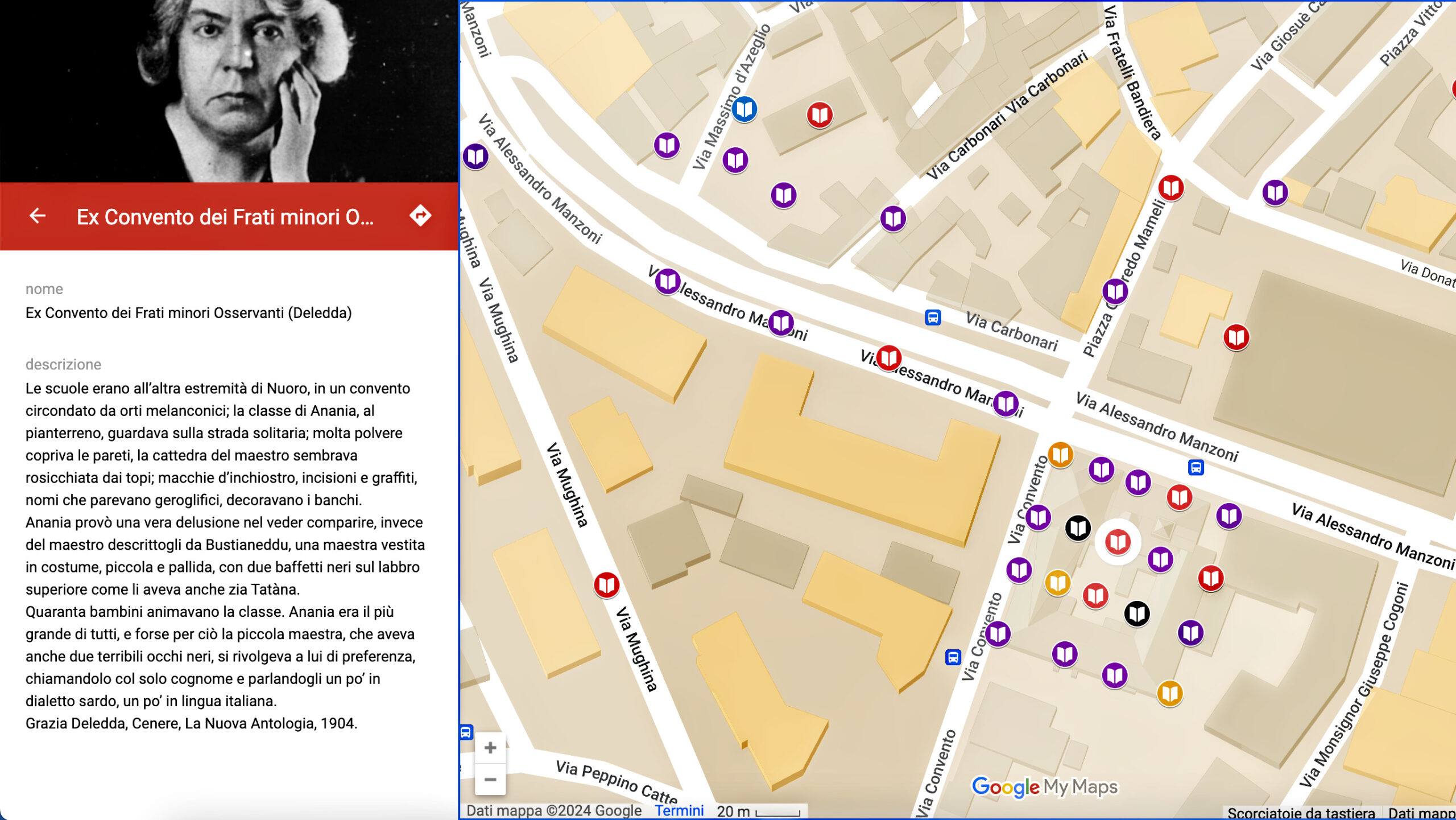The width and height of the screenshot is (1456, 820).
Task: Click the back arrow in red header
Action: click(x=38, y=216)
